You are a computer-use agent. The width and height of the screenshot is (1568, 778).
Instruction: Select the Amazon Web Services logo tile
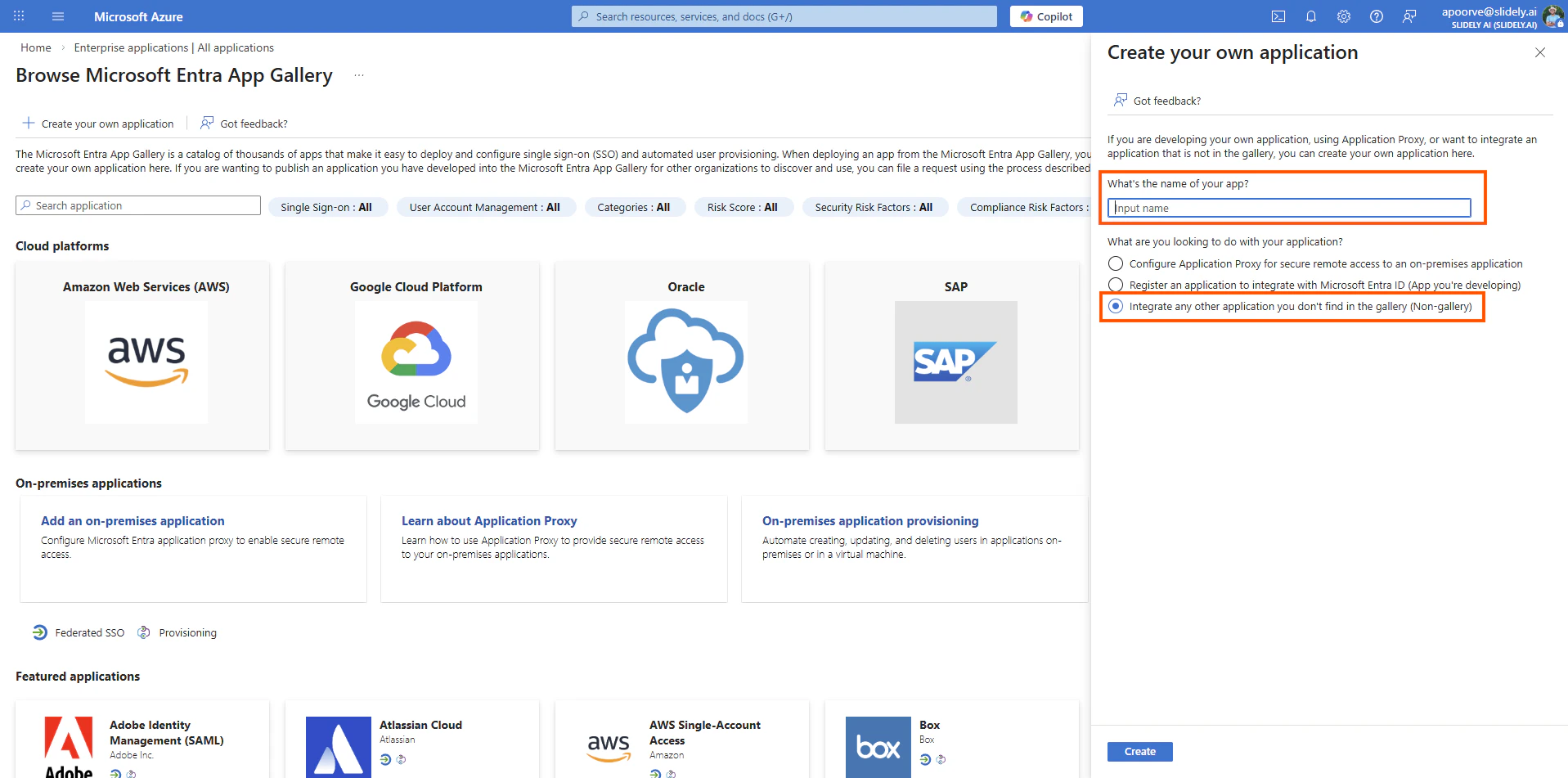coord(146,362)
